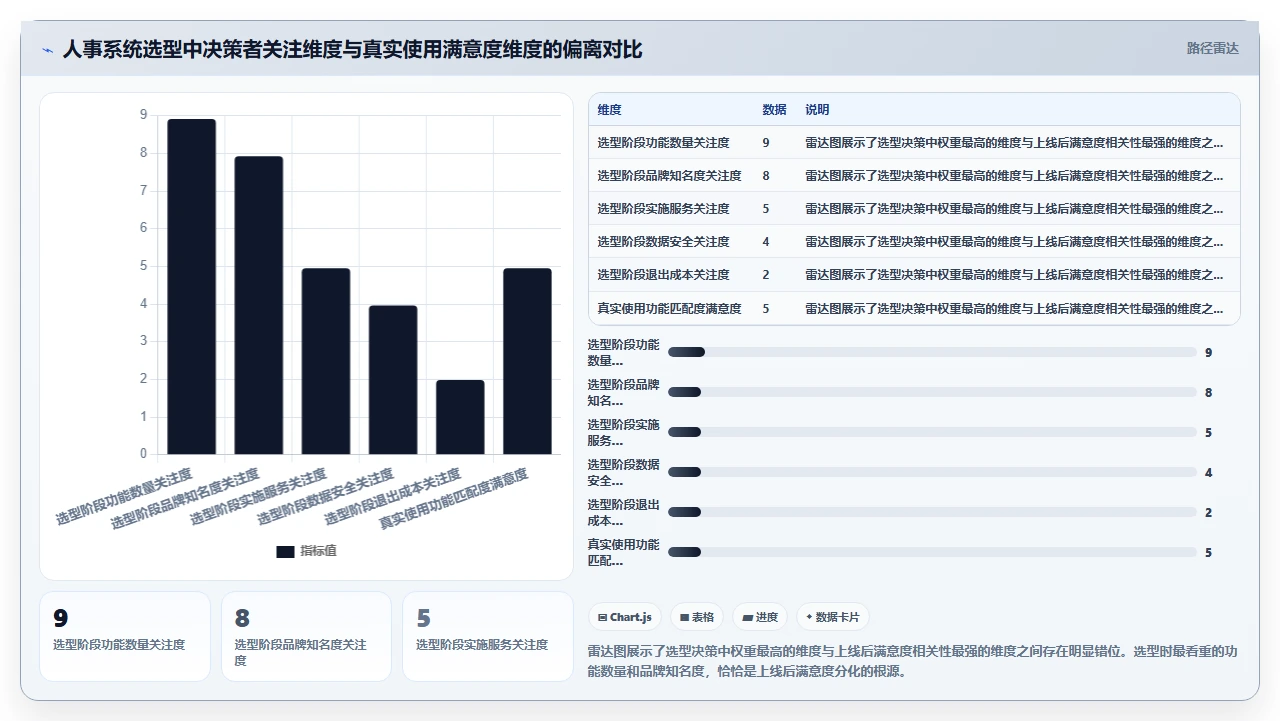The width and height of the screenshot is (1280, 721).
Task: Click the progress bar for 真实使用功能匹配…
Action: click(x=932, y=552)
